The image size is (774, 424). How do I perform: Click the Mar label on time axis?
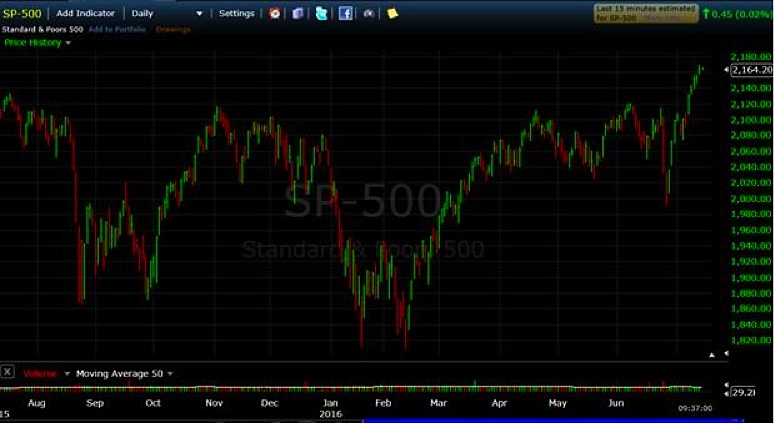pos(438,403)
